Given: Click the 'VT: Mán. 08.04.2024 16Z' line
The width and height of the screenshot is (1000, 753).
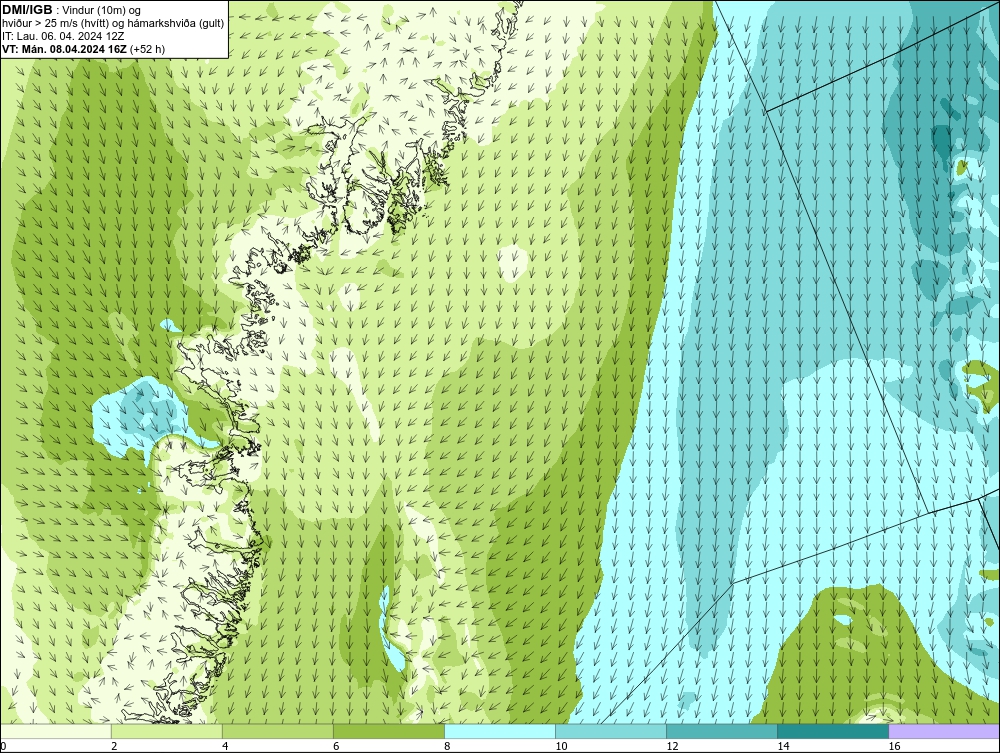Looking at the screenshot, I should pyautogui.click(x=84, y=48).
